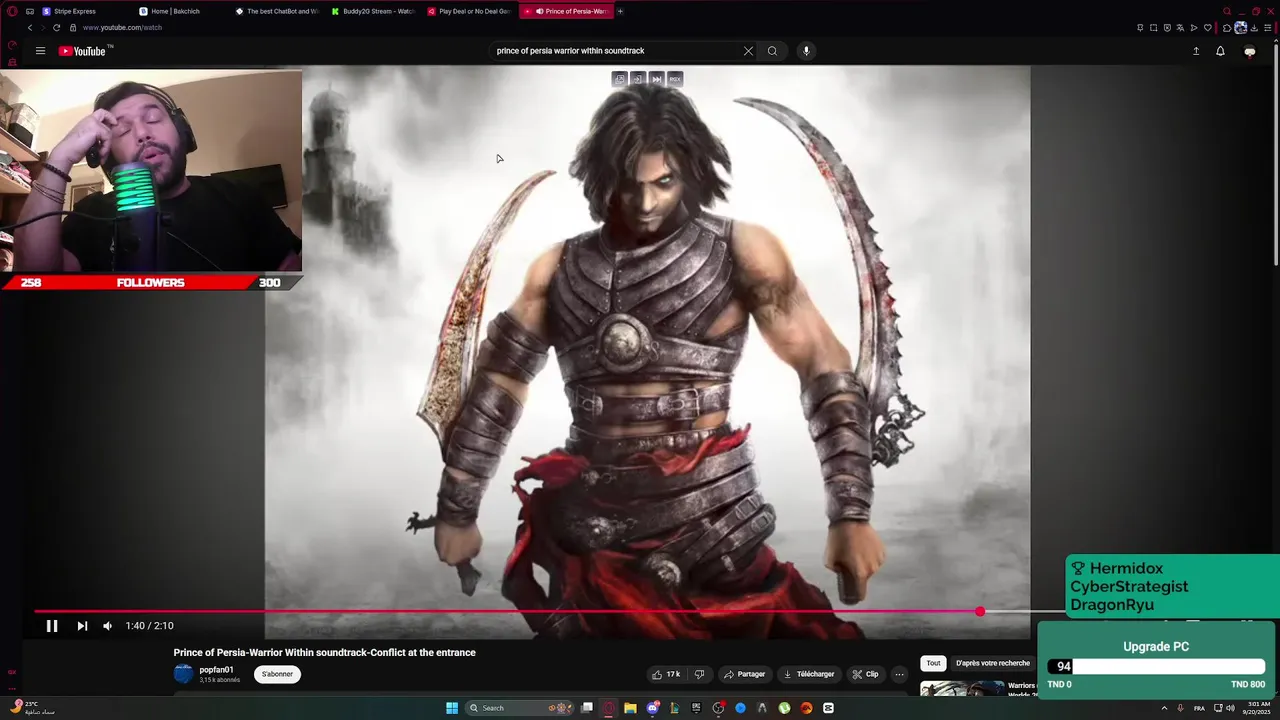This screenshot has width=1280, height=720.
Task: Click the Partager share button
Action: [744, 674]
